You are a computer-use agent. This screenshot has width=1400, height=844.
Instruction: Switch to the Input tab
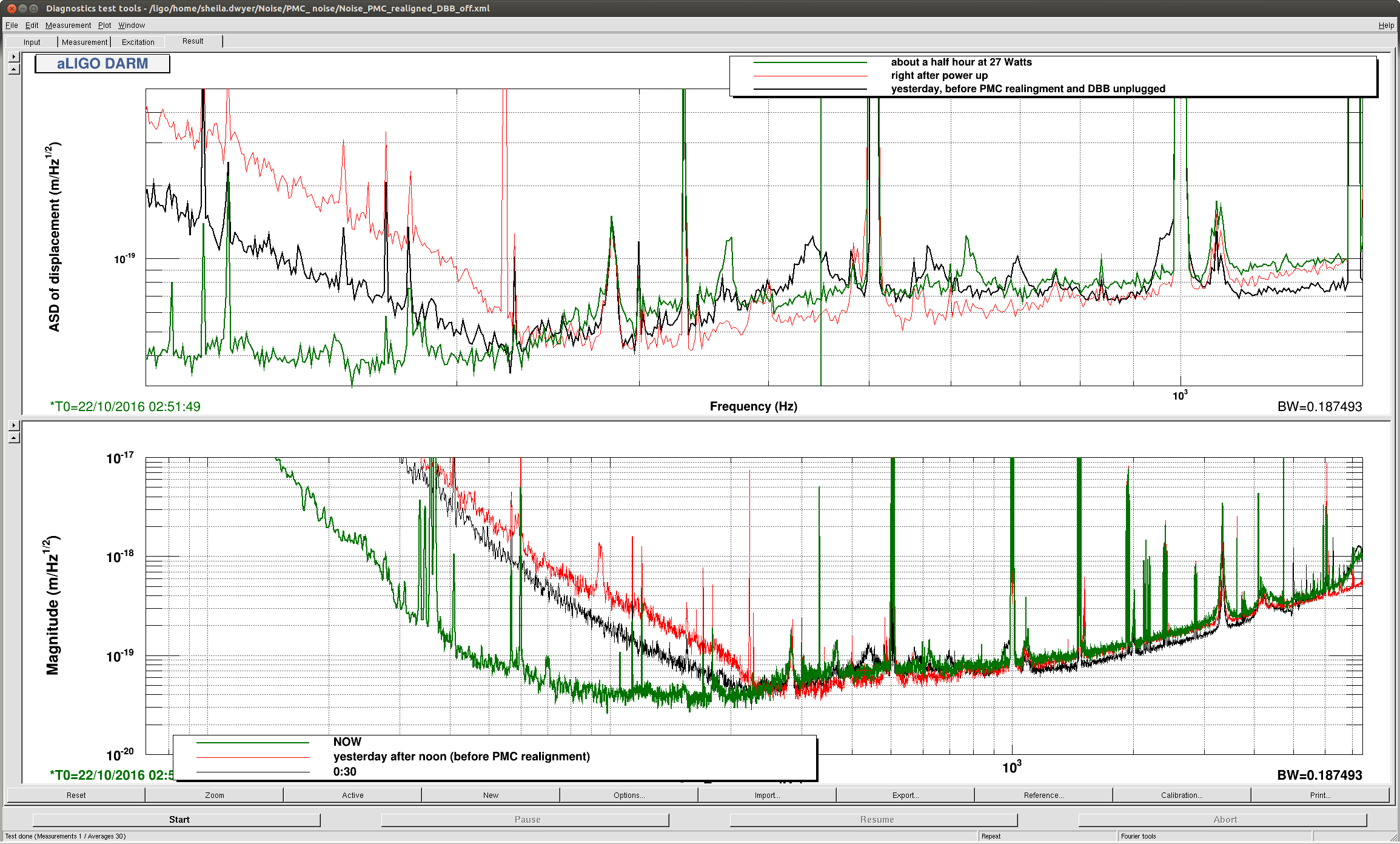32,42
